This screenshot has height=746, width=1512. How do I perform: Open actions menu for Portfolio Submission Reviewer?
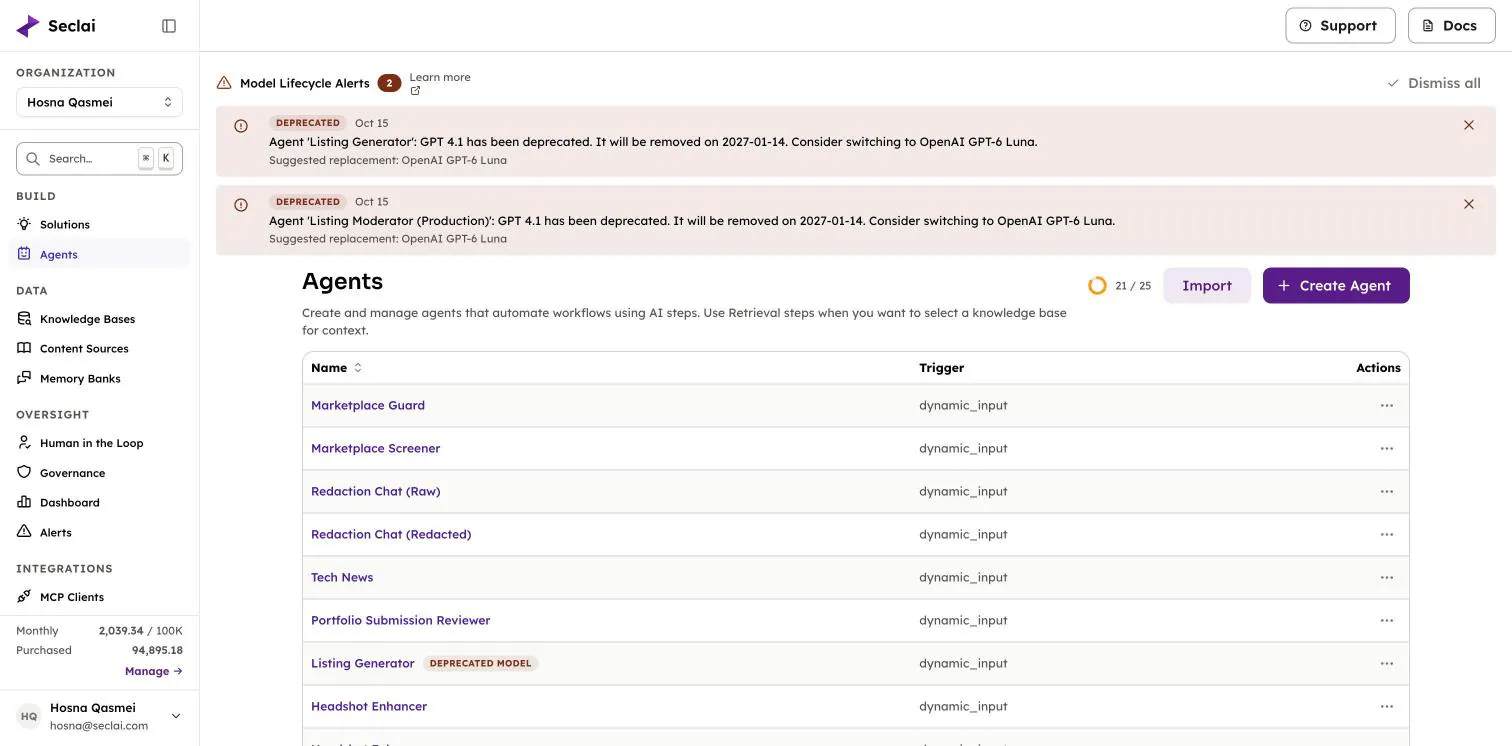[1387, 620]
